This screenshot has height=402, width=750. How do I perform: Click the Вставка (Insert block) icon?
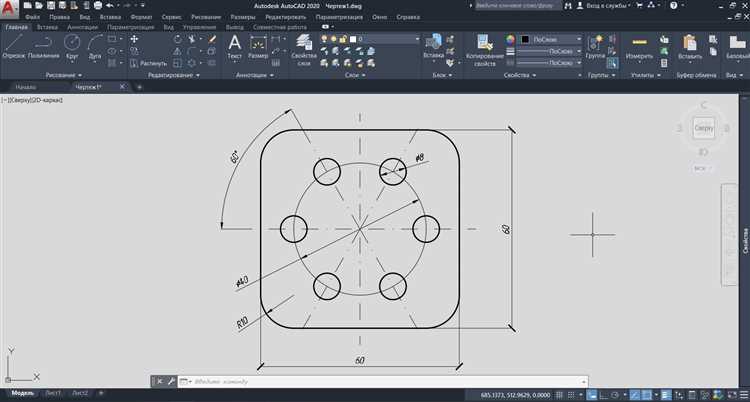[x=434, y=46]
